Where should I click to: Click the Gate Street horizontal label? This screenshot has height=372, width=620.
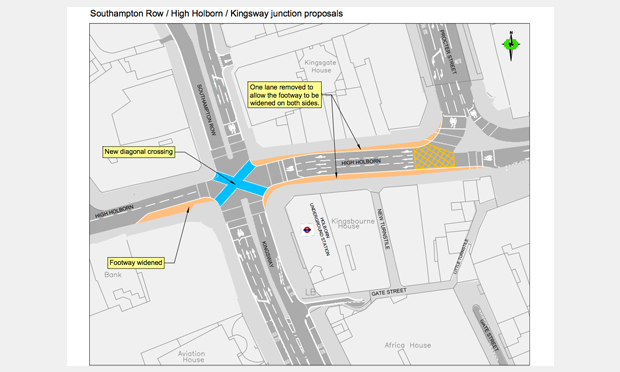(388, 292)
